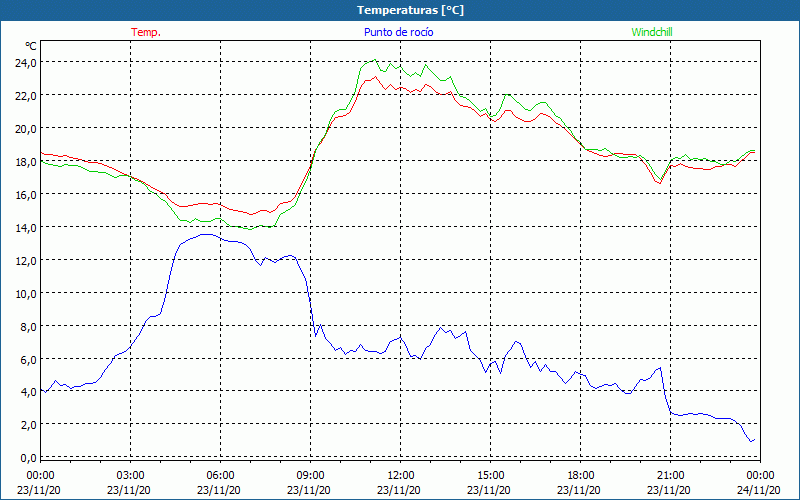Click the dew point peak near 05:30
The image size is (800, 500).
click(x=205, y=234)
